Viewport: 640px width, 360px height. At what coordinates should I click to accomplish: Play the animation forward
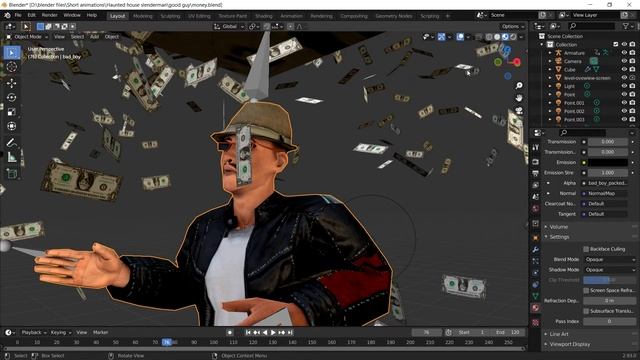[273, 333]
